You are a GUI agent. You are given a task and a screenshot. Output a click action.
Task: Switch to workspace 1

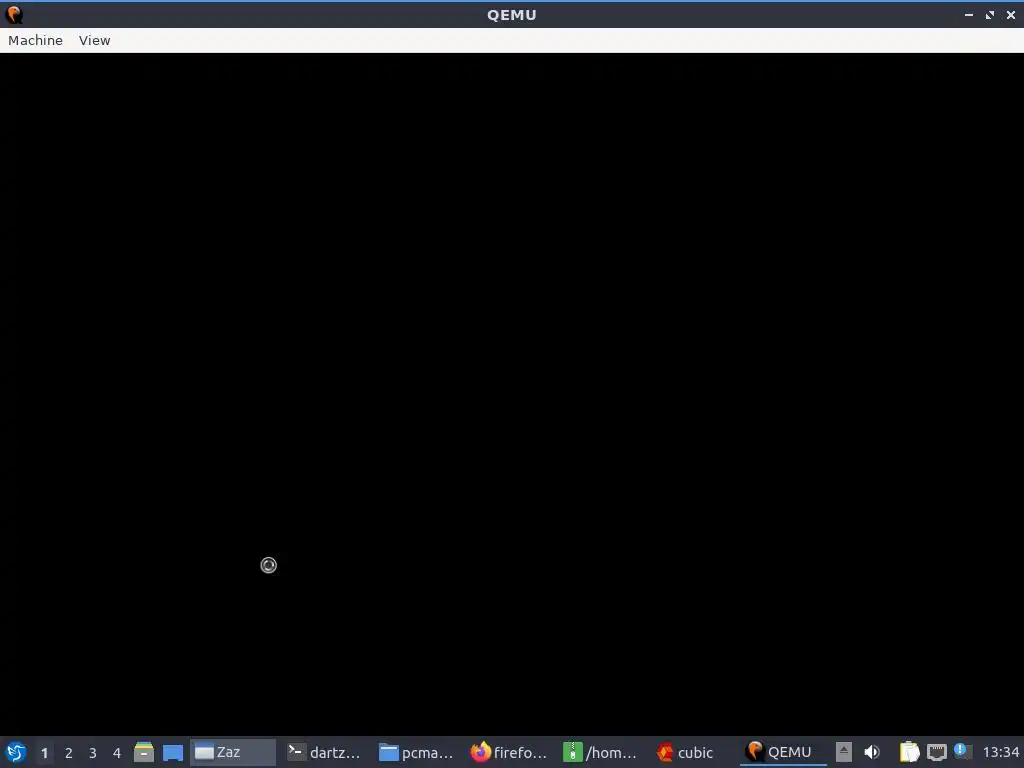(x=44, y=753)
